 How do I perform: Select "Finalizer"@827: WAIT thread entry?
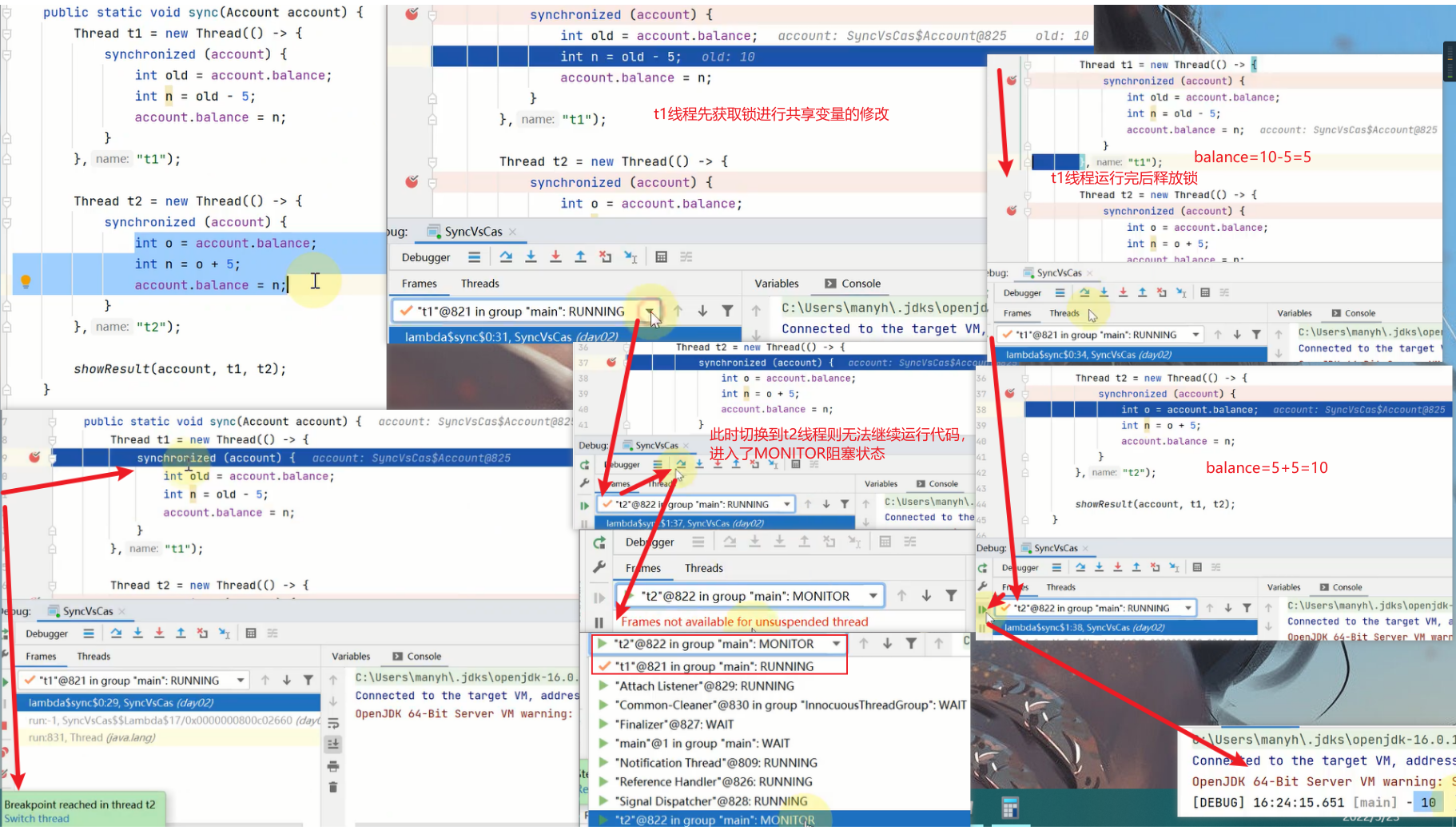tap(674, 725)
